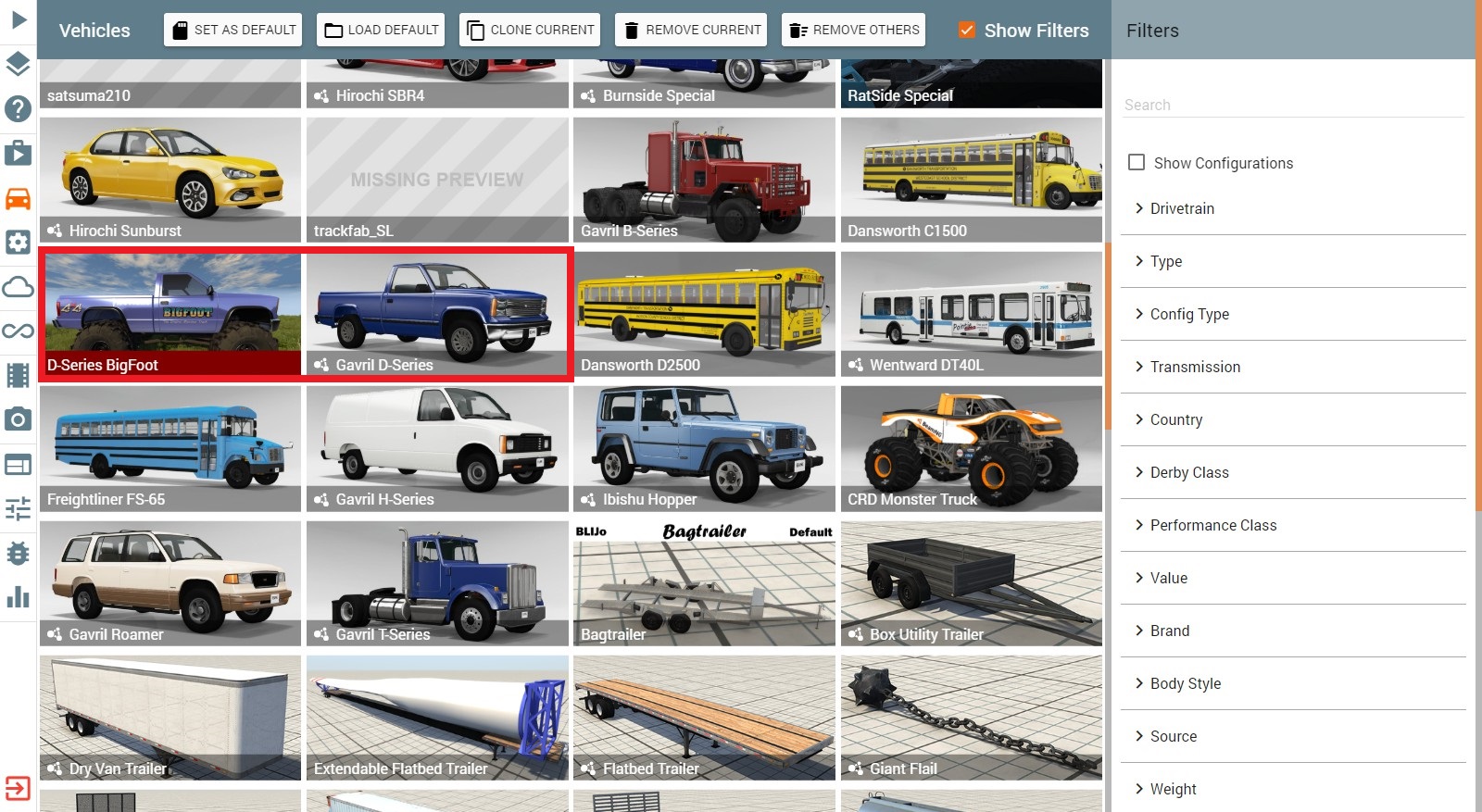Click the share icon on the Gavril H-Series tile
Screen dimensions: 1482x812
[x=321, y=499]
